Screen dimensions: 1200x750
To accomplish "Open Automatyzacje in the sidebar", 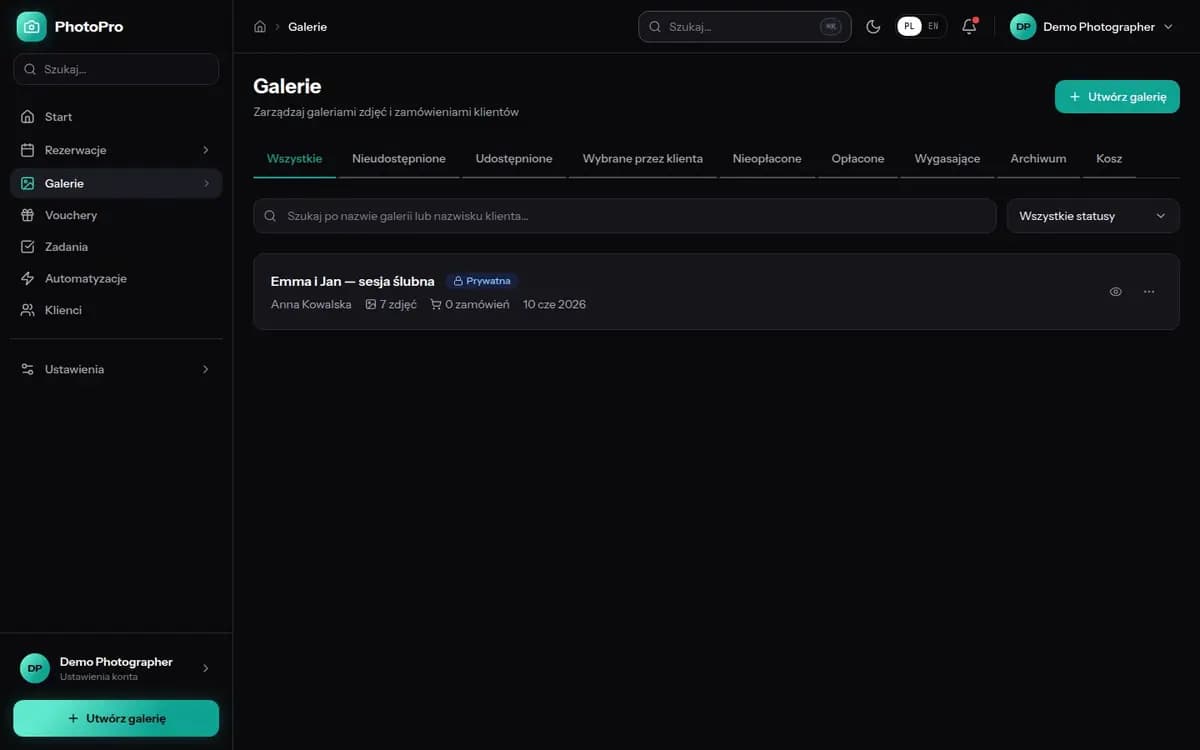I will pyautogui.click(x=116, y=278).
